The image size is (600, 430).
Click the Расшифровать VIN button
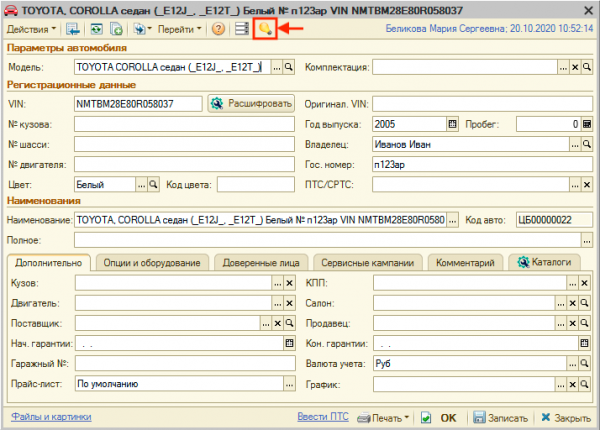(251, 104)
